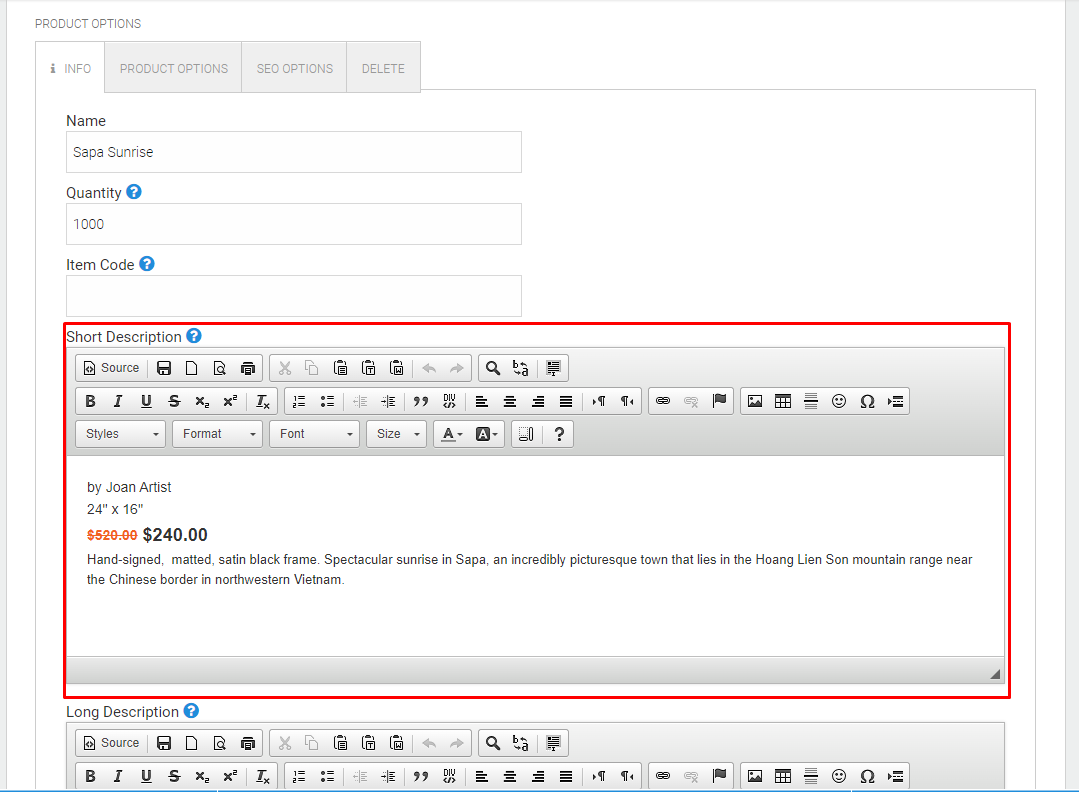This screenshot has height=792, width=1079.
Task: Click block quote icon in Short Description
Action: coord(421,401)
